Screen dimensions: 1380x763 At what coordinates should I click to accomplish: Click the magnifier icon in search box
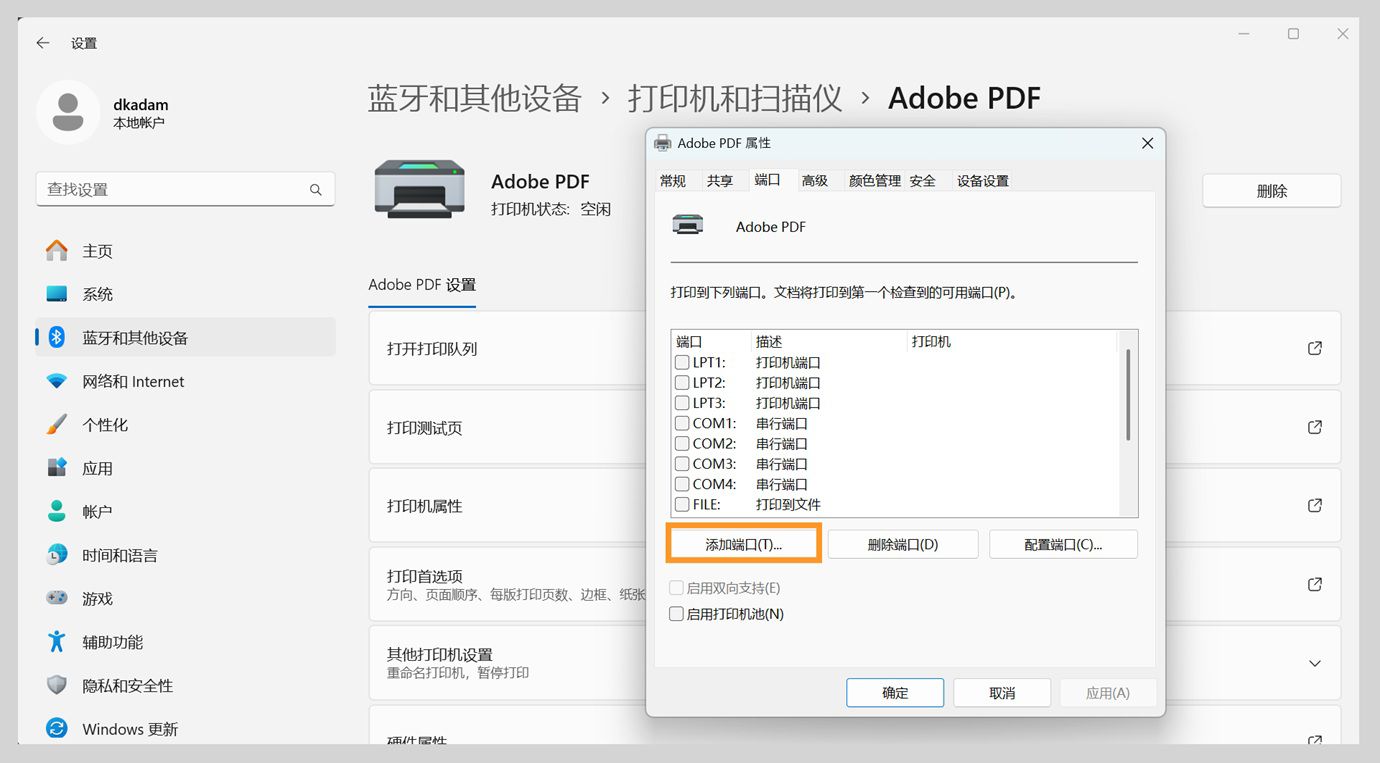click(315, 189)
